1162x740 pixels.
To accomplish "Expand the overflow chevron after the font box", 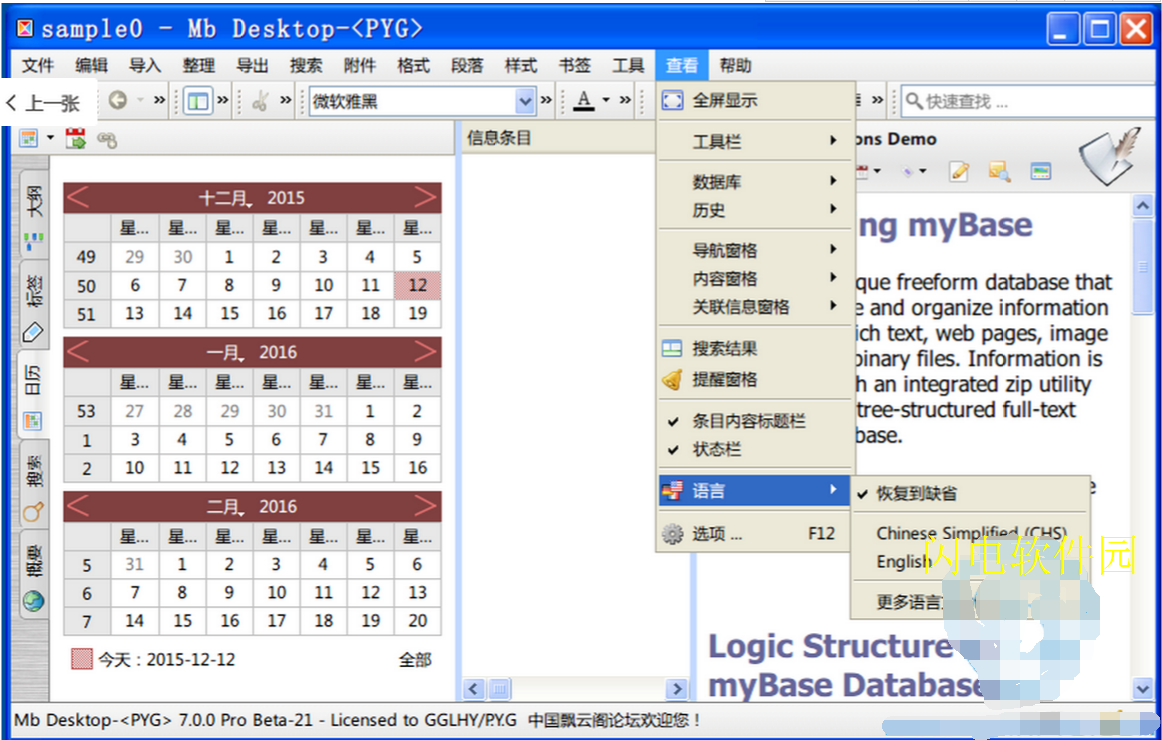I will click(x=546, y=100).
